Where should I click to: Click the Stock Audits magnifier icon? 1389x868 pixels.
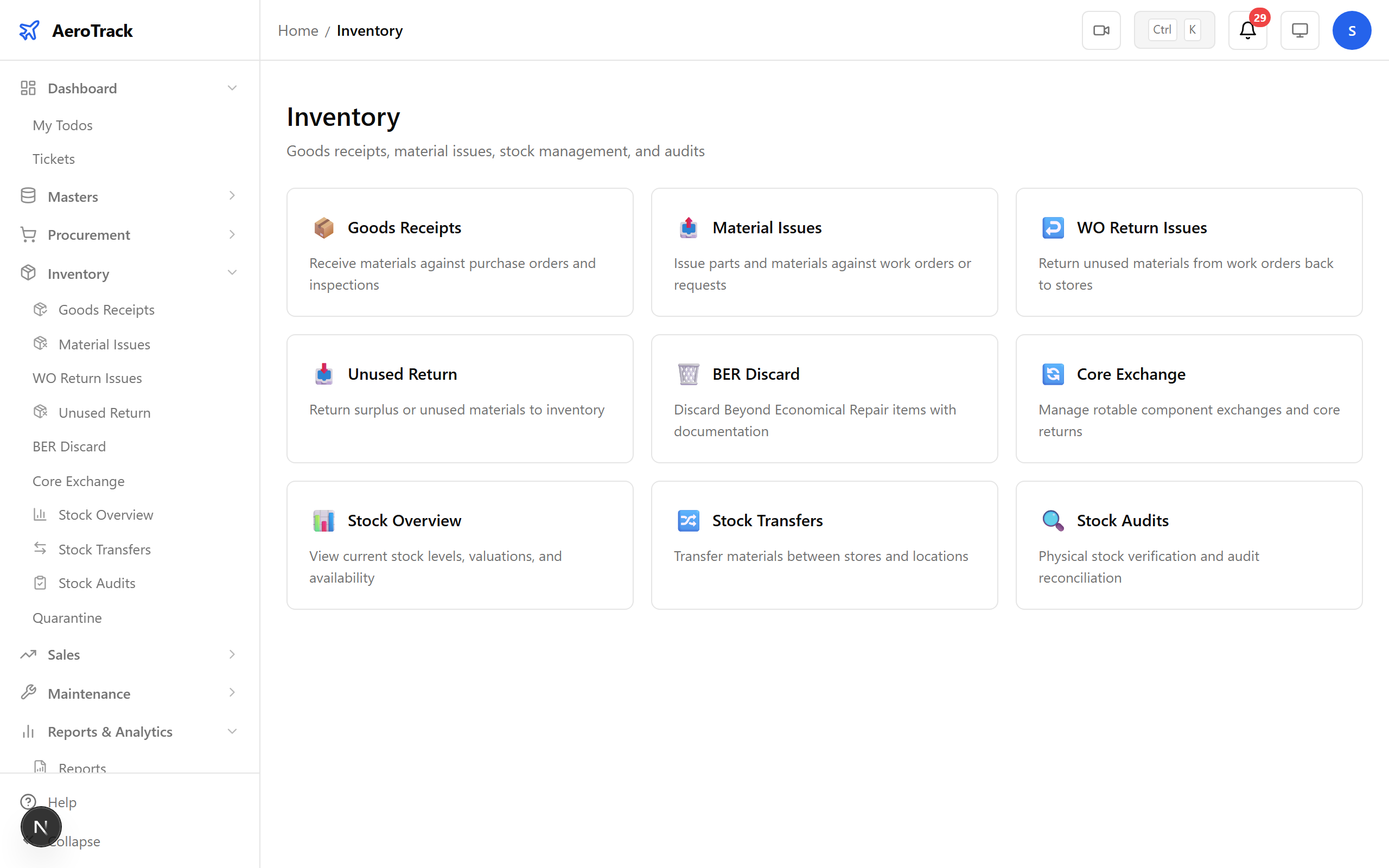point(1053,521)
